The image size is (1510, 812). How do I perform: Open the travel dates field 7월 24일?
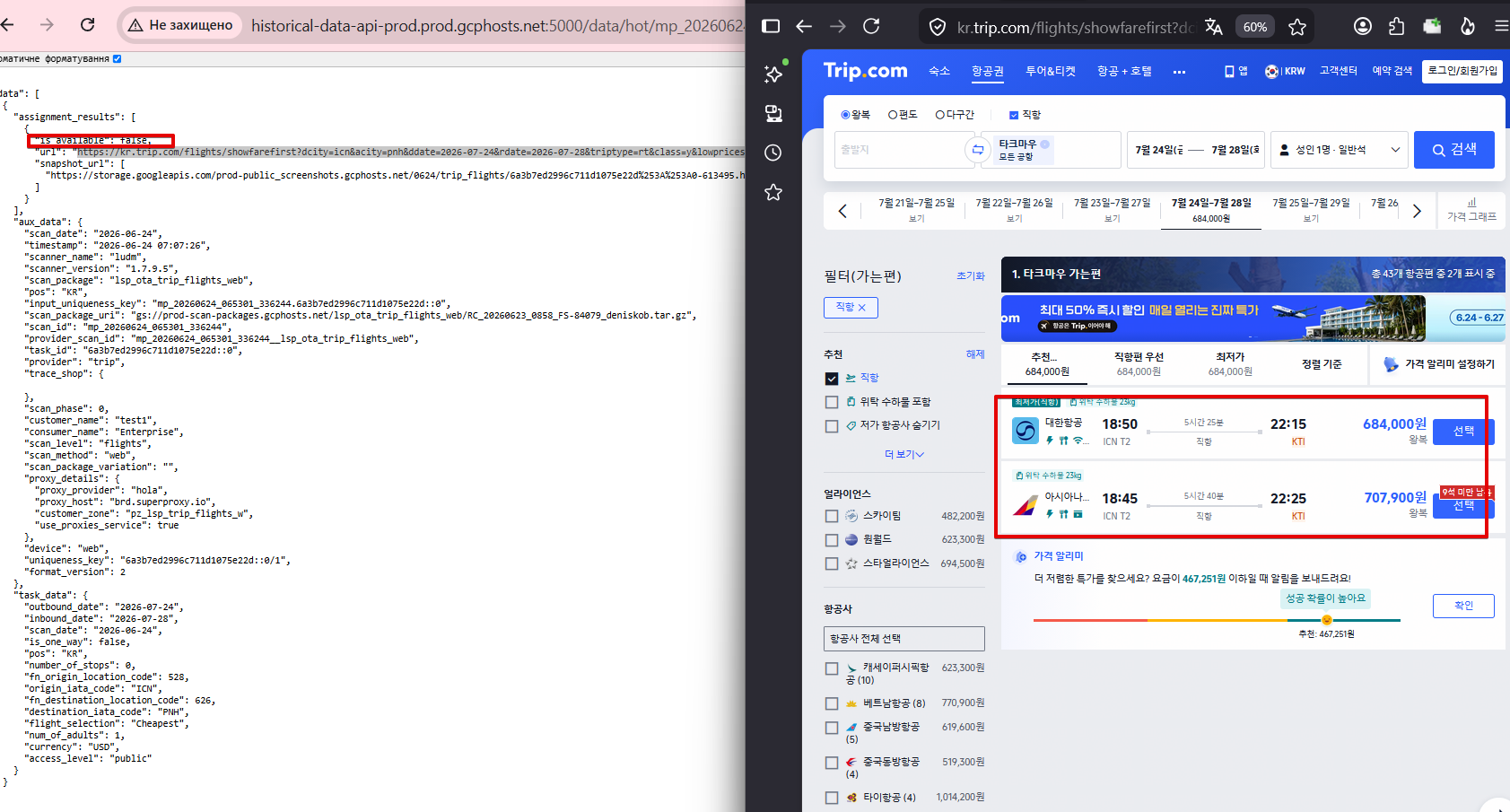[1196, 150]
